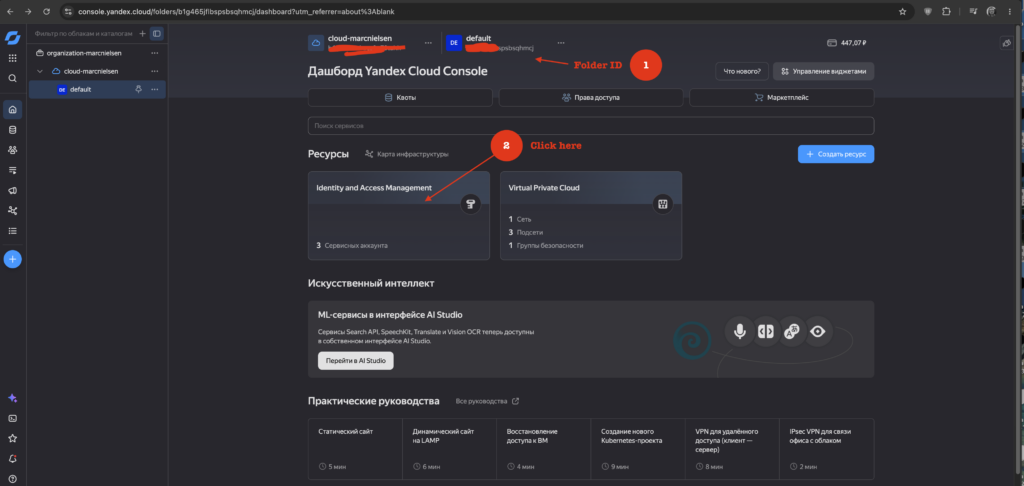Image resolution: width=1024 pixels, height=486 pixels.
Task: Click '1 Сеть' in VPC card
Action: pos(520,219)
